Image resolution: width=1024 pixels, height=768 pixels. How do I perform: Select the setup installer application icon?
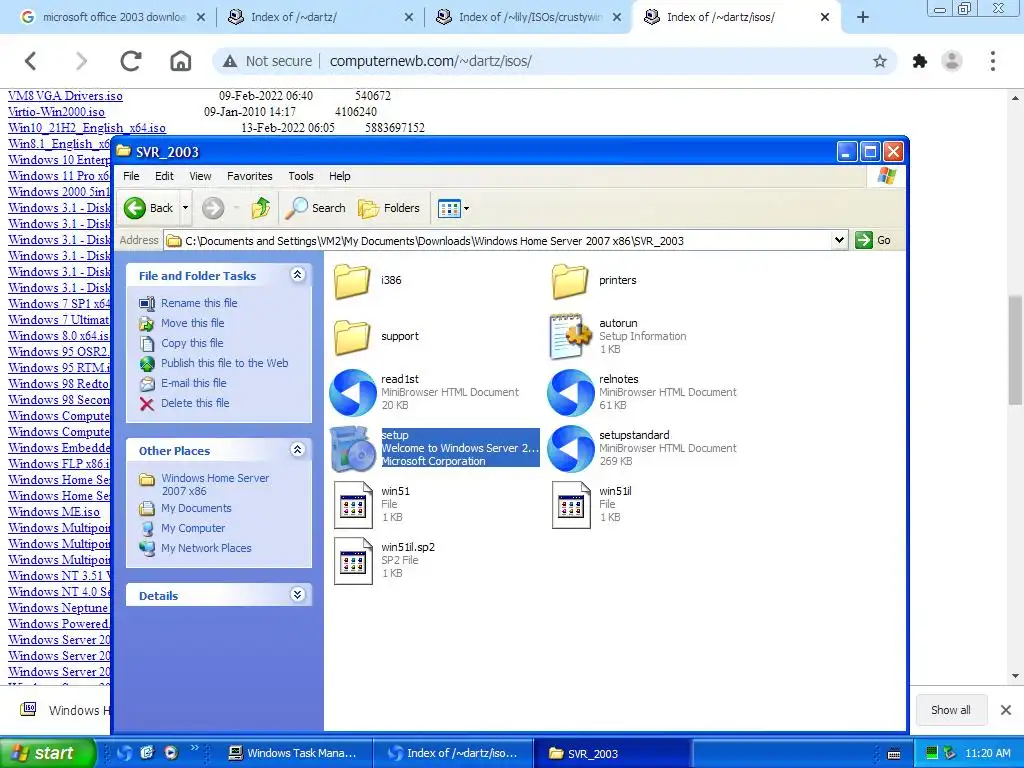(x=353, y=449)
